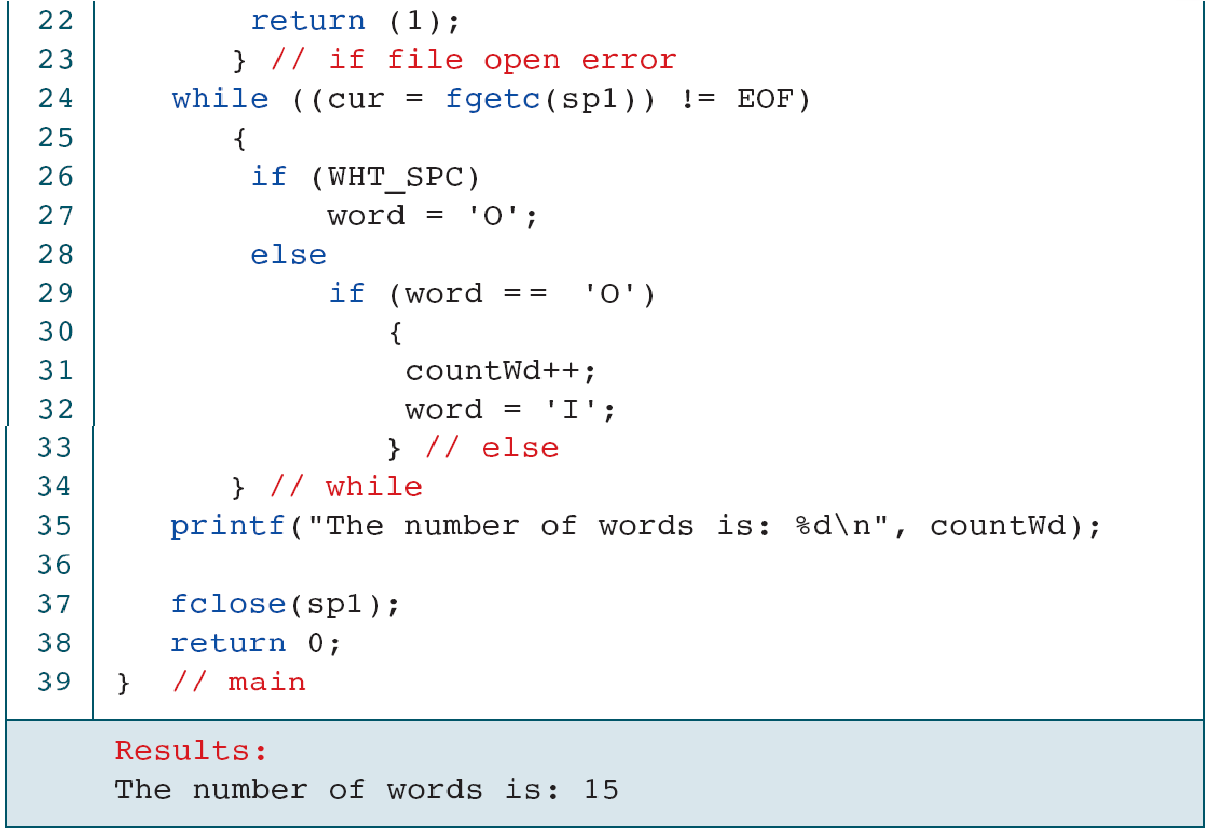Click the opening brace on line 30

(x=395, y=332)
